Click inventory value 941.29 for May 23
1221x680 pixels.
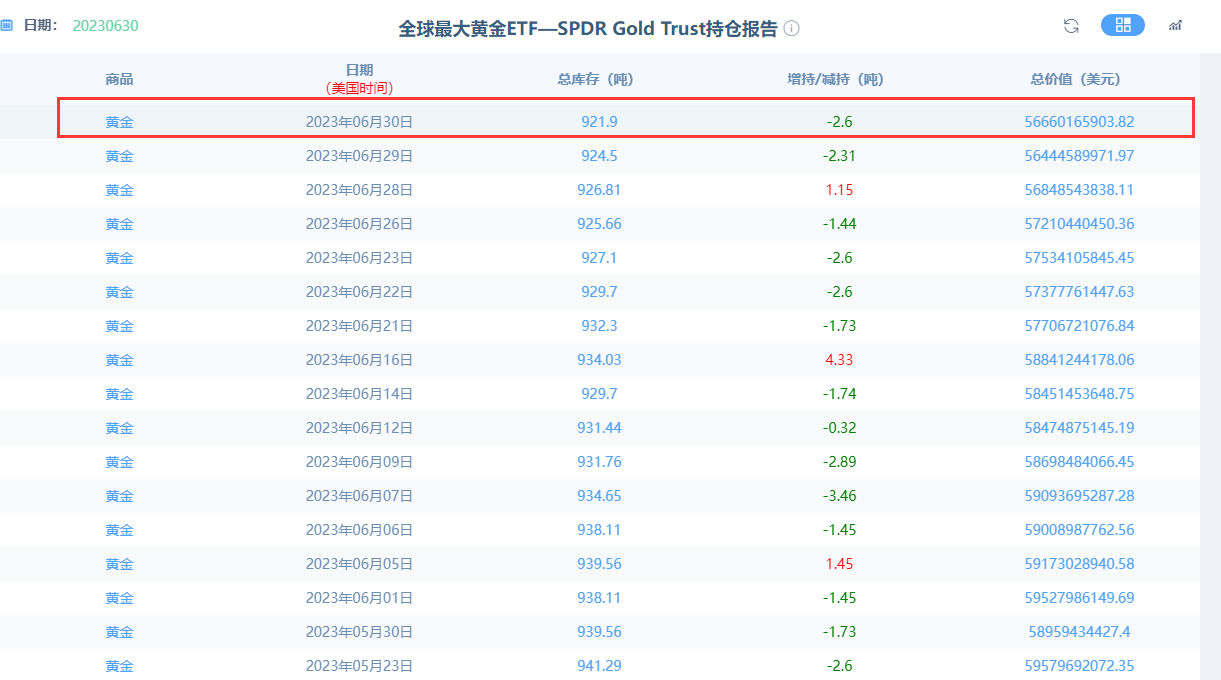(x=599, y=665)
